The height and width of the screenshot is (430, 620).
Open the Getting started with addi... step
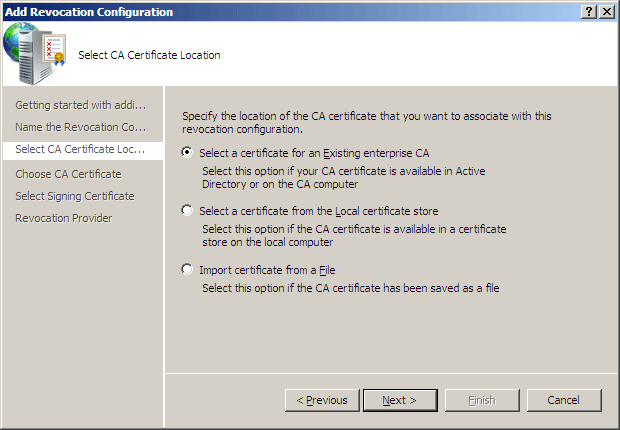[81, 105]
